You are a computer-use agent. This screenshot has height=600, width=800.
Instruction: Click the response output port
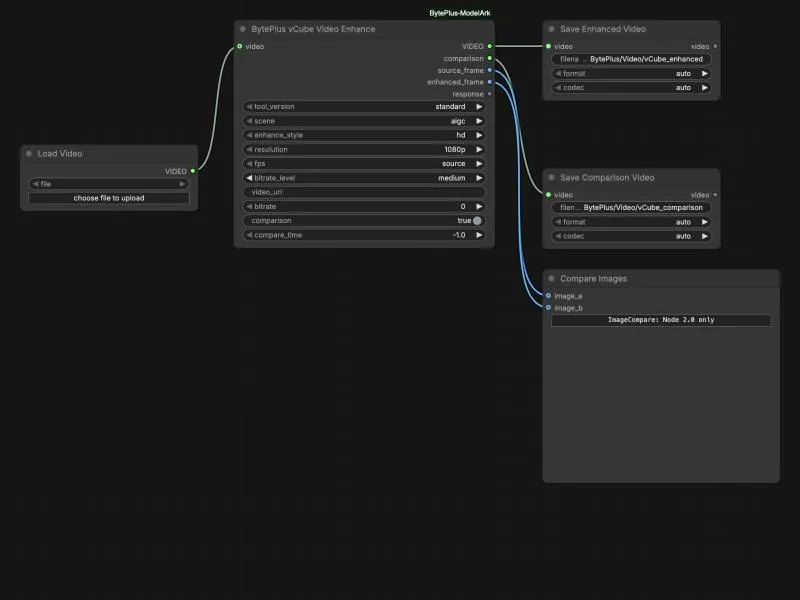[490, 94]
